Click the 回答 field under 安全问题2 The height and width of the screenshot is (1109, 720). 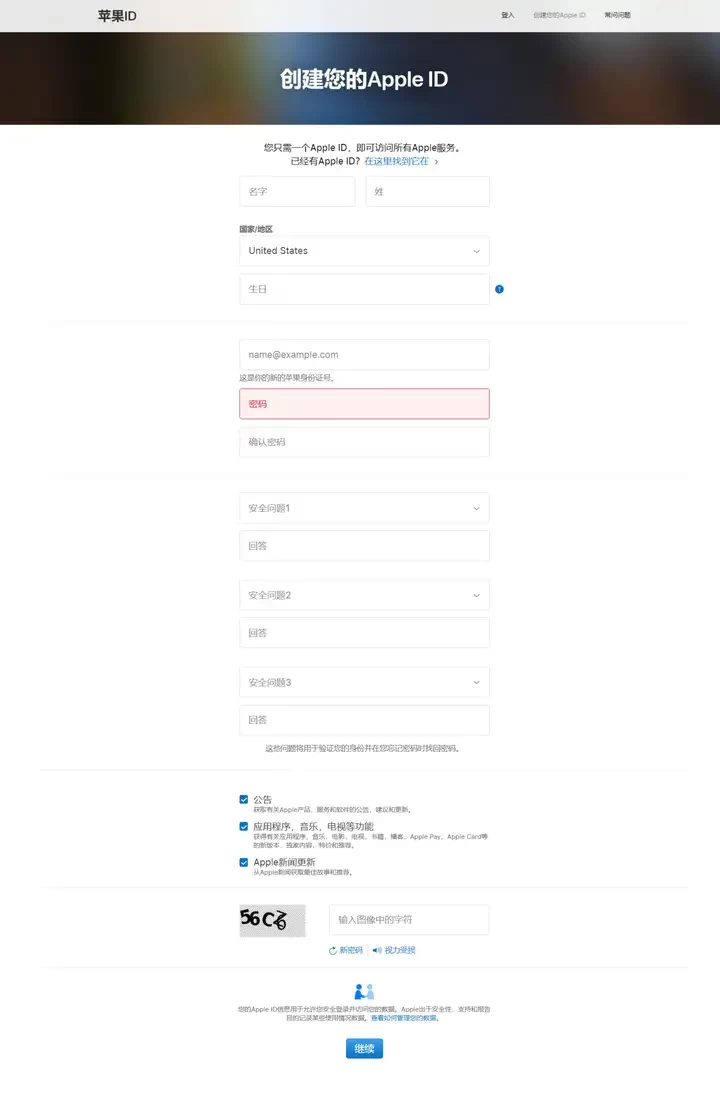click(x=364, y=633)
